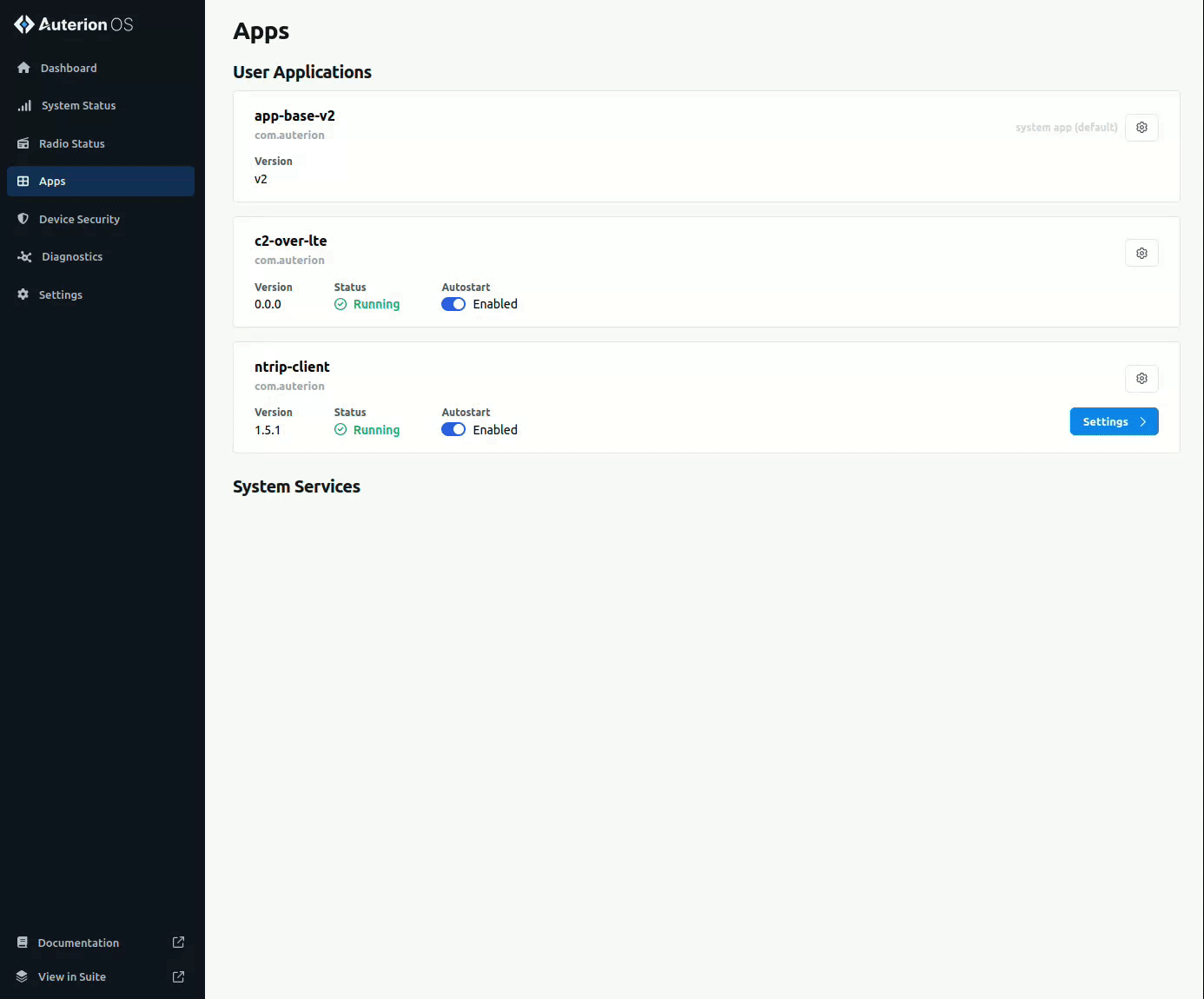Image resolution: width=1204 pixels, height=999 pixels.
Task: Open gear options for c2-over-lte
Action: [x=1141, y=254]
